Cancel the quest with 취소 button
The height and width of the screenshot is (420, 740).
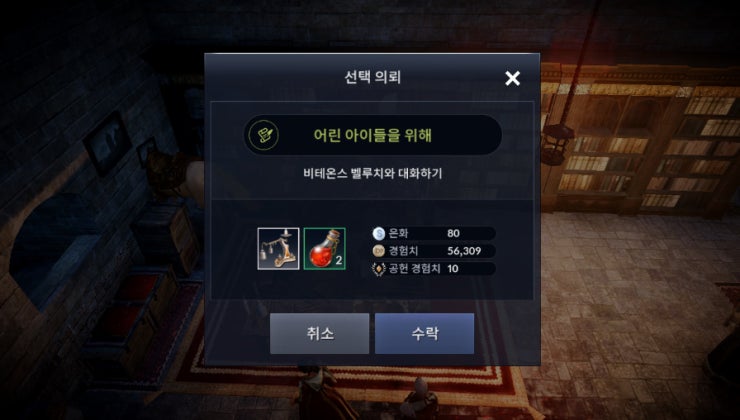(320, 334)
